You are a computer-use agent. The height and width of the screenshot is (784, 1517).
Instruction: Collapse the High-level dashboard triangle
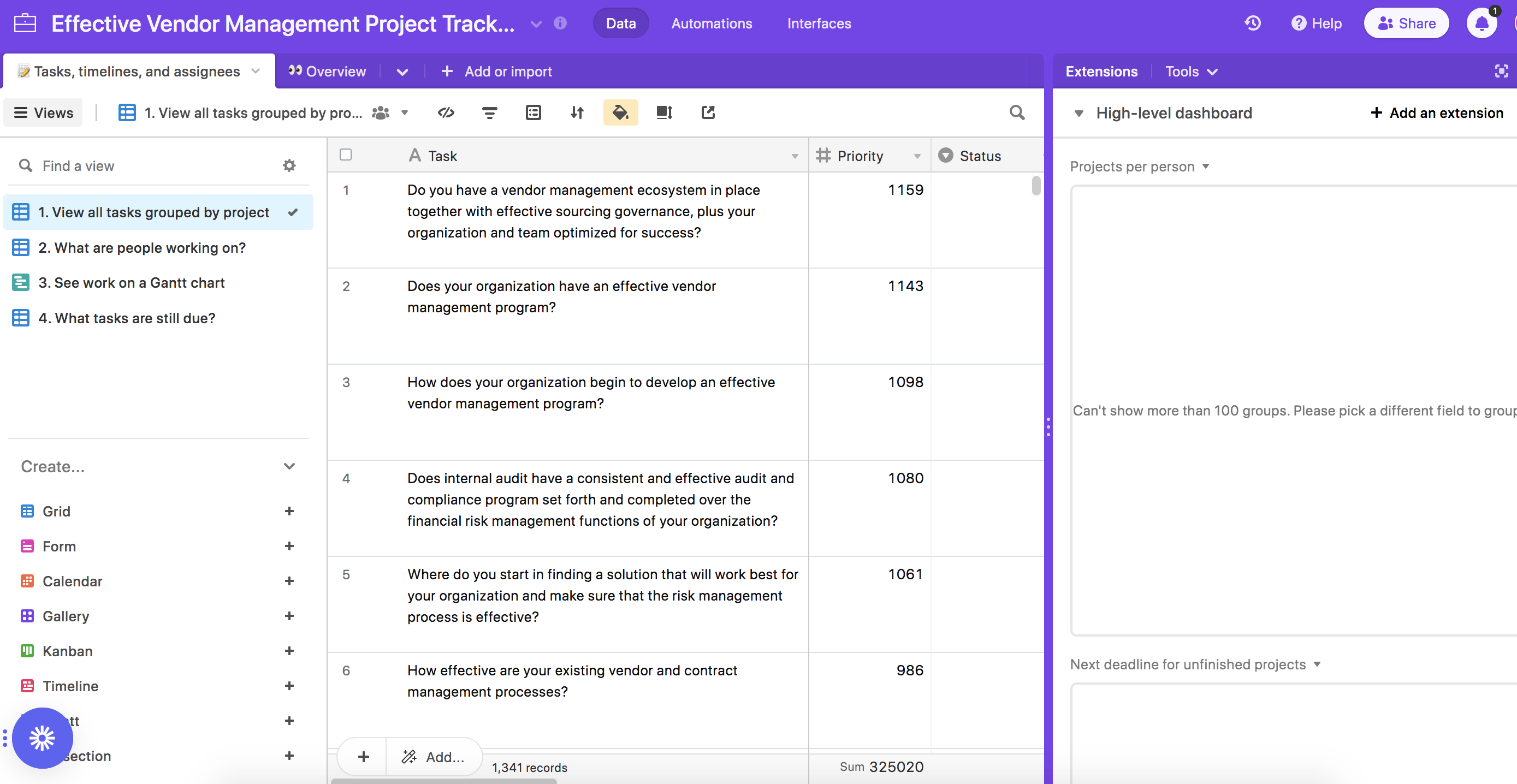click(1079, 113)
